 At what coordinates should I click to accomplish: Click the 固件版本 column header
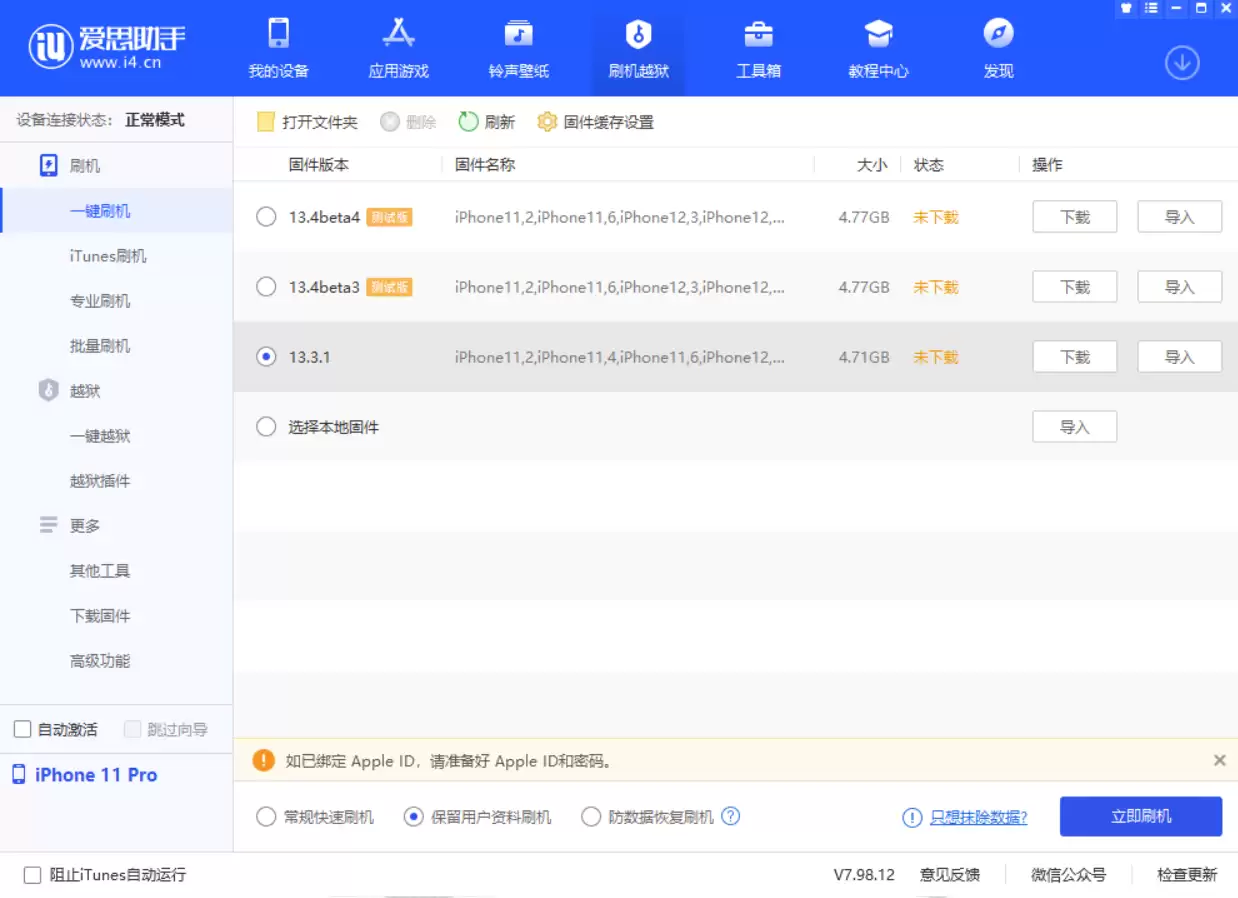319,165
